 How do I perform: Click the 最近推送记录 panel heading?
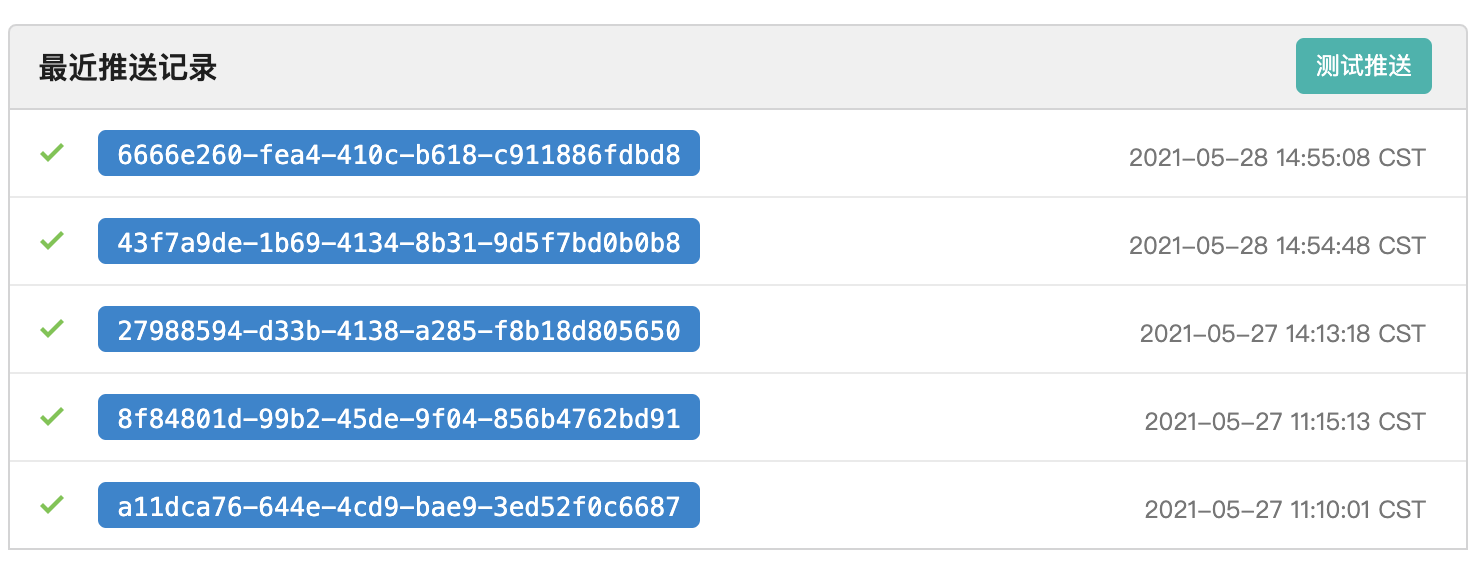point(128,68)
